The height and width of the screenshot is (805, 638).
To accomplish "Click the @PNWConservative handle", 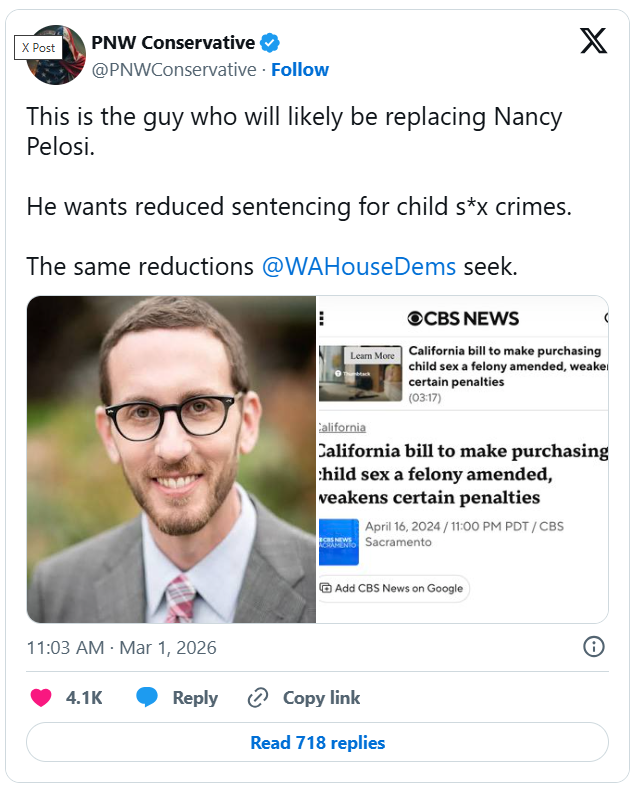I will 173,69.
